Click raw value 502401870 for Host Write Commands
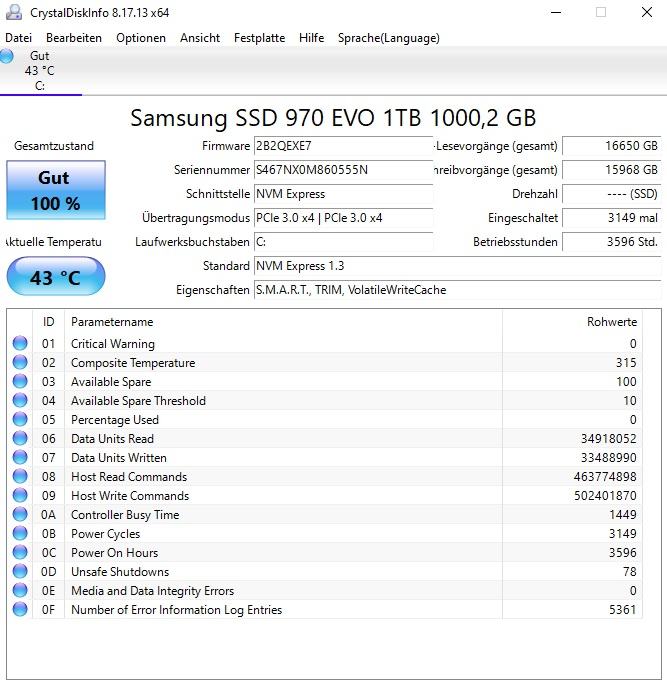The width and height of the screenshot is (667, 686). [x=605, y=496]
